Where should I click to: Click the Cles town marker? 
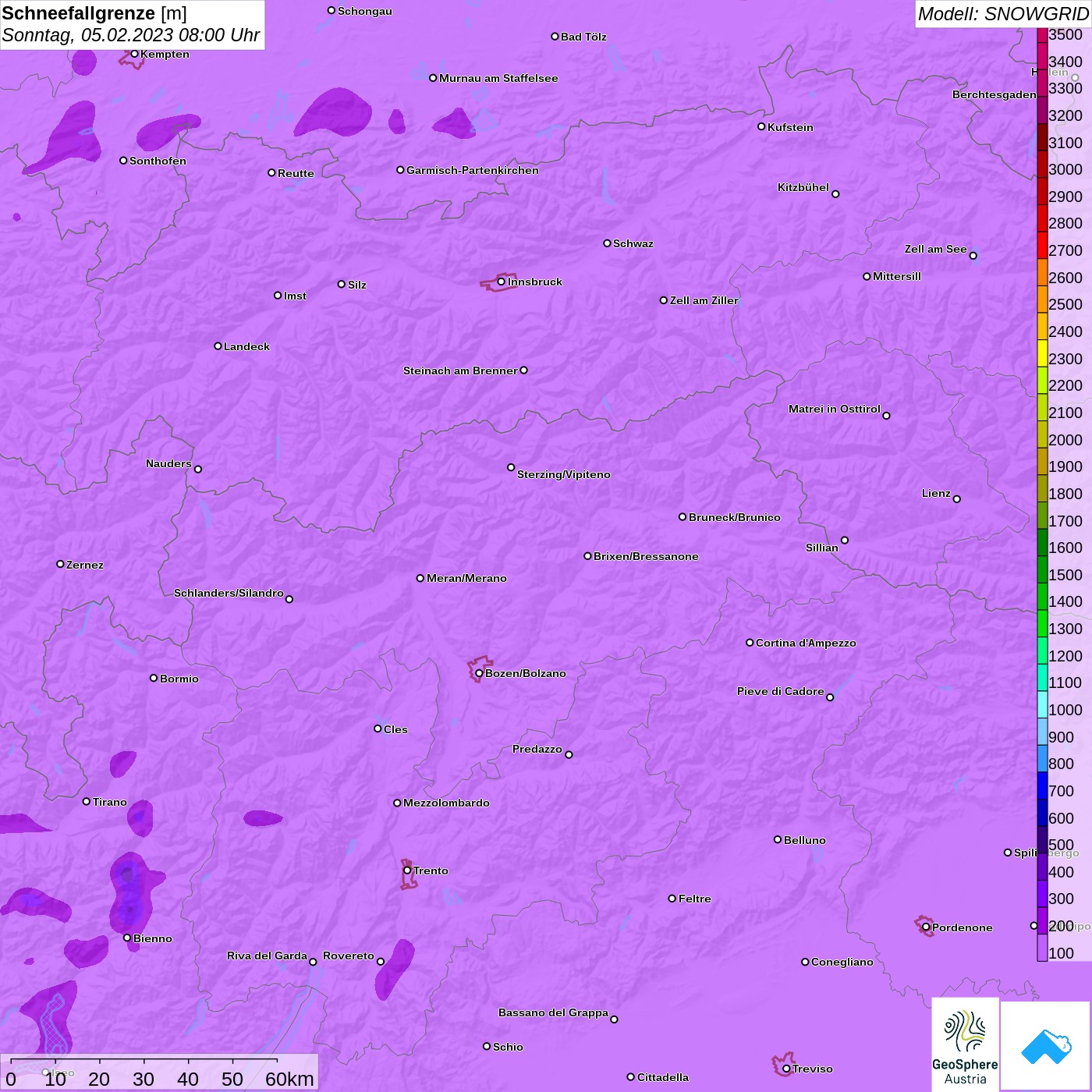click(x=378, y=729)
